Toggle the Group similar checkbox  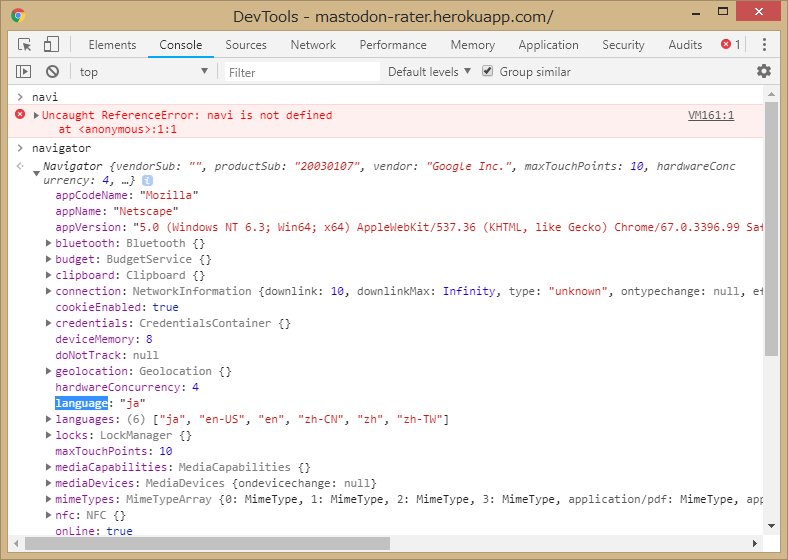[488, 72]
